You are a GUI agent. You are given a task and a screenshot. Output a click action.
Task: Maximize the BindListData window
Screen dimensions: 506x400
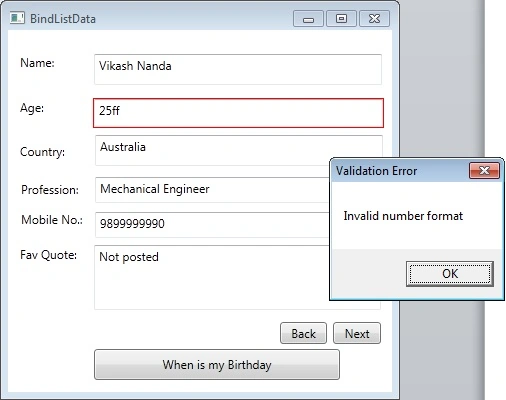[341, 19]
